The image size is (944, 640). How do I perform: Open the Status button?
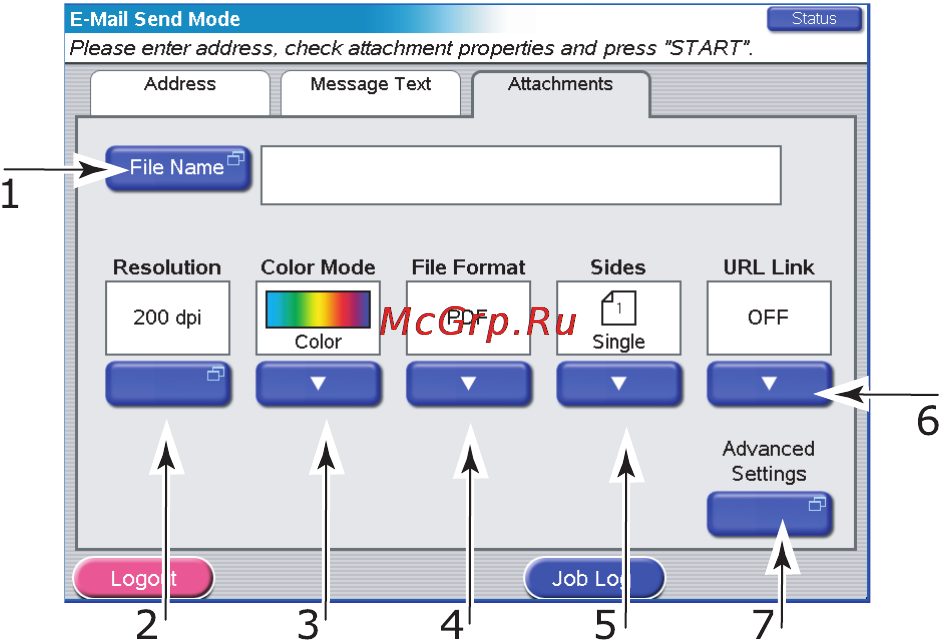[814, 19]
